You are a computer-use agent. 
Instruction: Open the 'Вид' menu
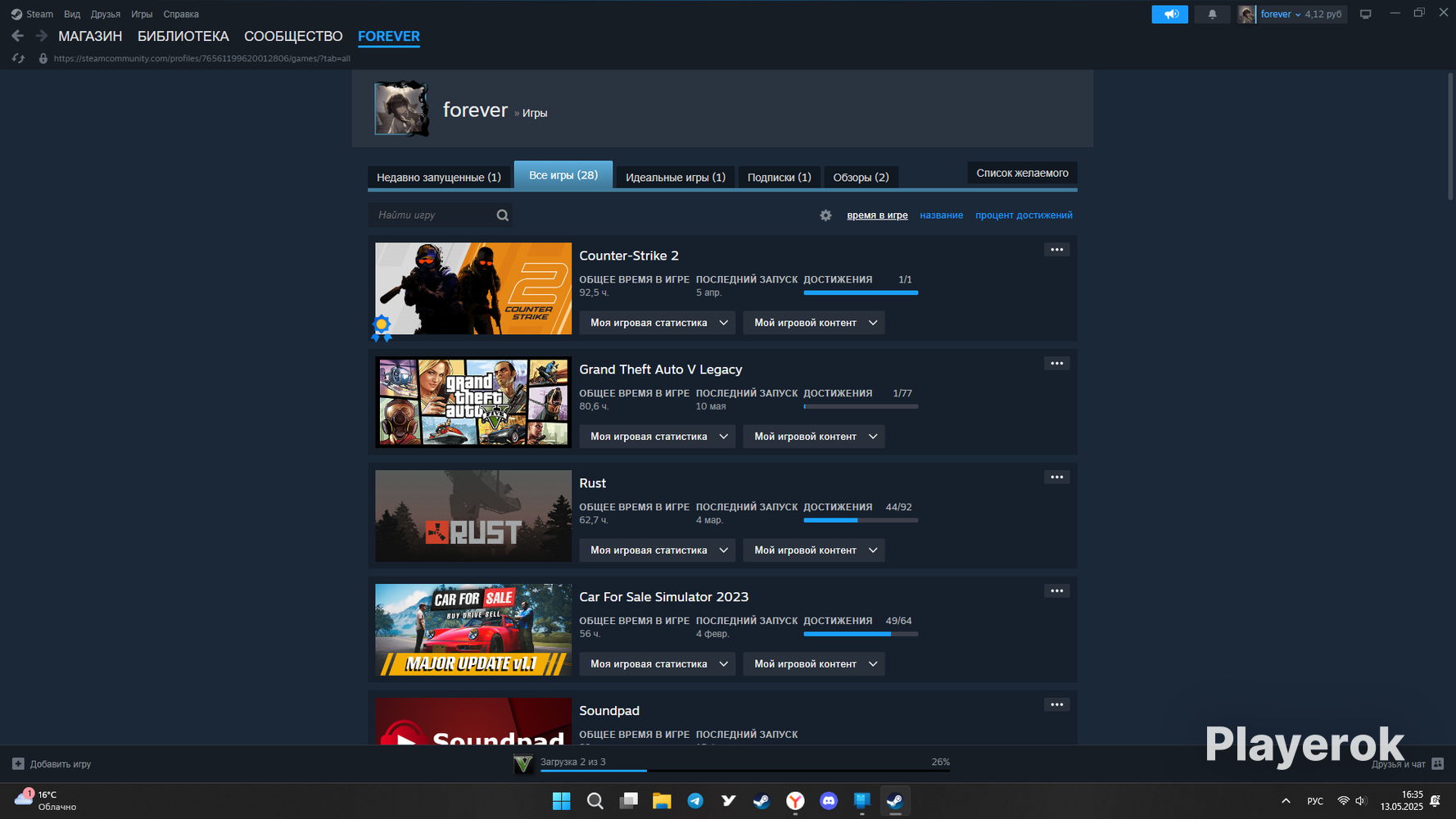tap(72, 14)
